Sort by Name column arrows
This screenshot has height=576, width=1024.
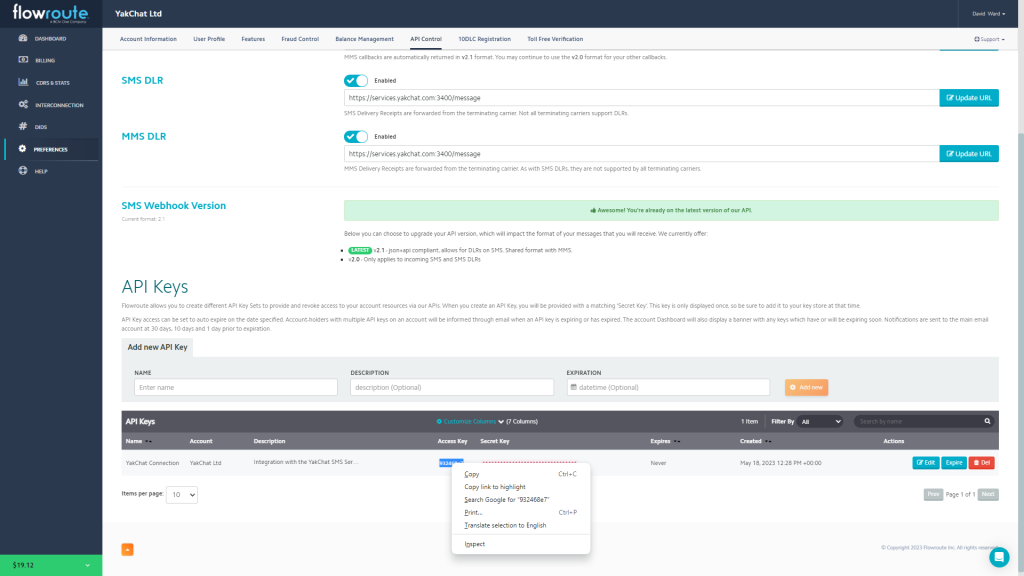click(x=148, y=441)
